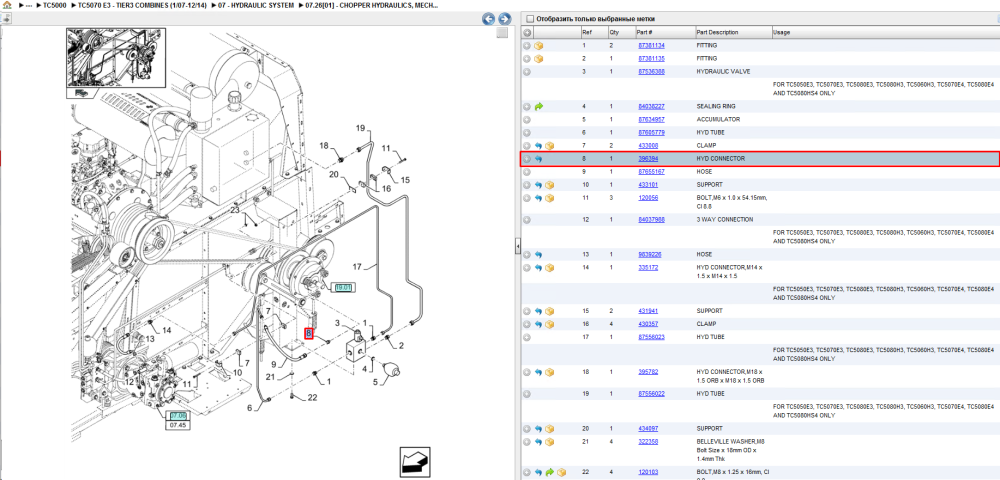Click the blue arrow on CLAMP 433008 row
The width and height of the screenshot is (1000, 480).
(538, 146)
